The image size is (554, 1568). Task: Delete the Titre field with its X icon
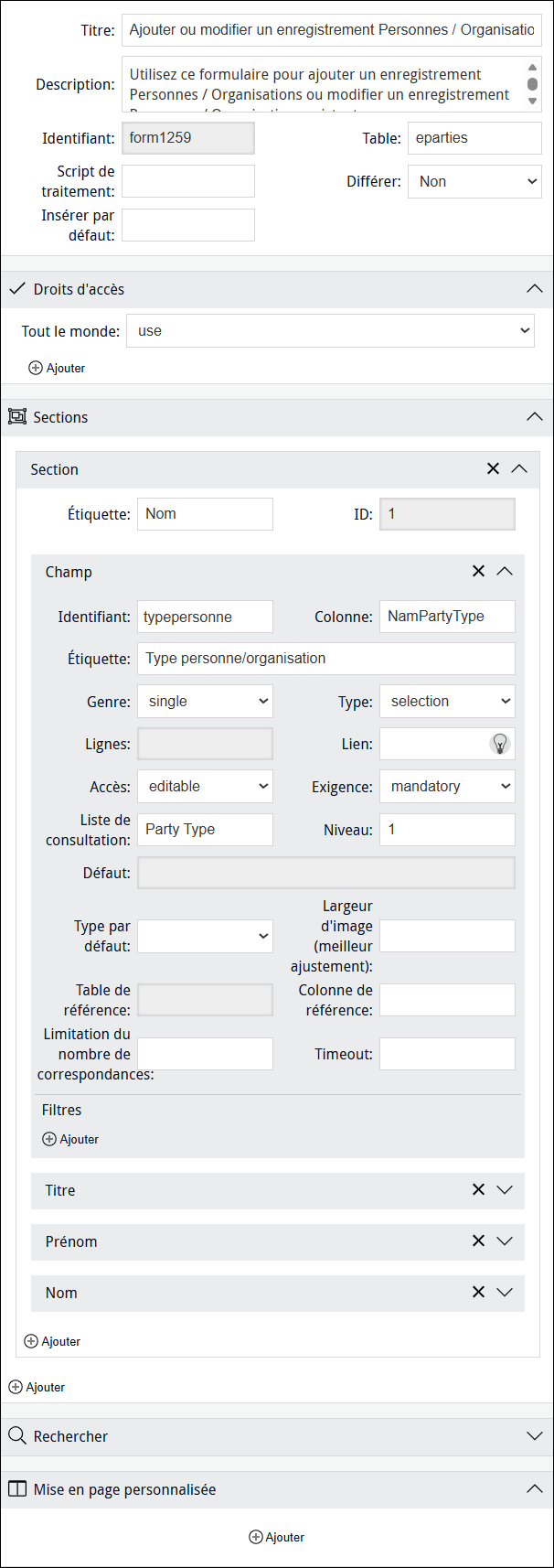pos(478,1189)
